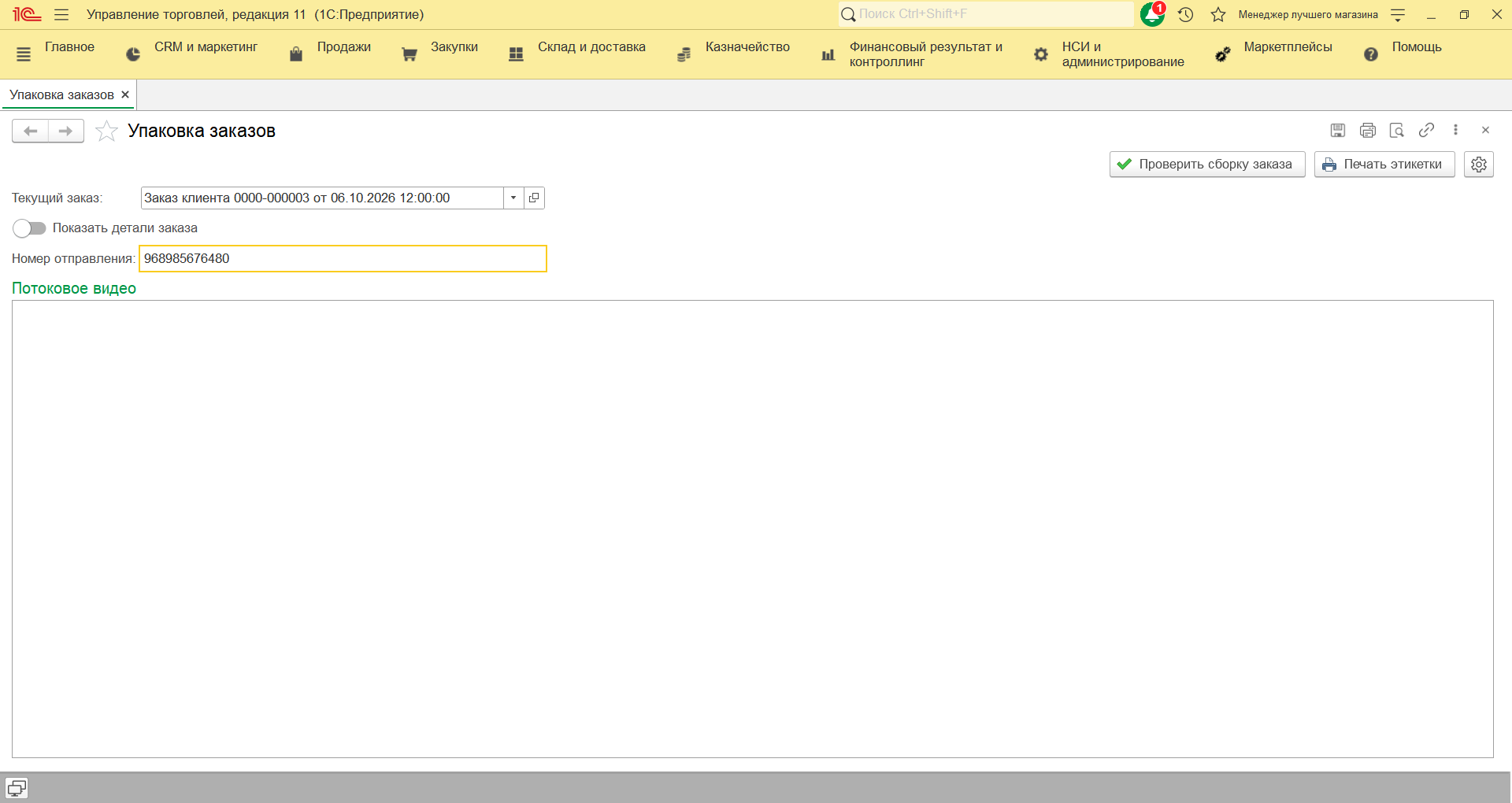This screenshot has width=1512, height=803.
Task: Click the print preview icon
Action: click(1397, 130)
